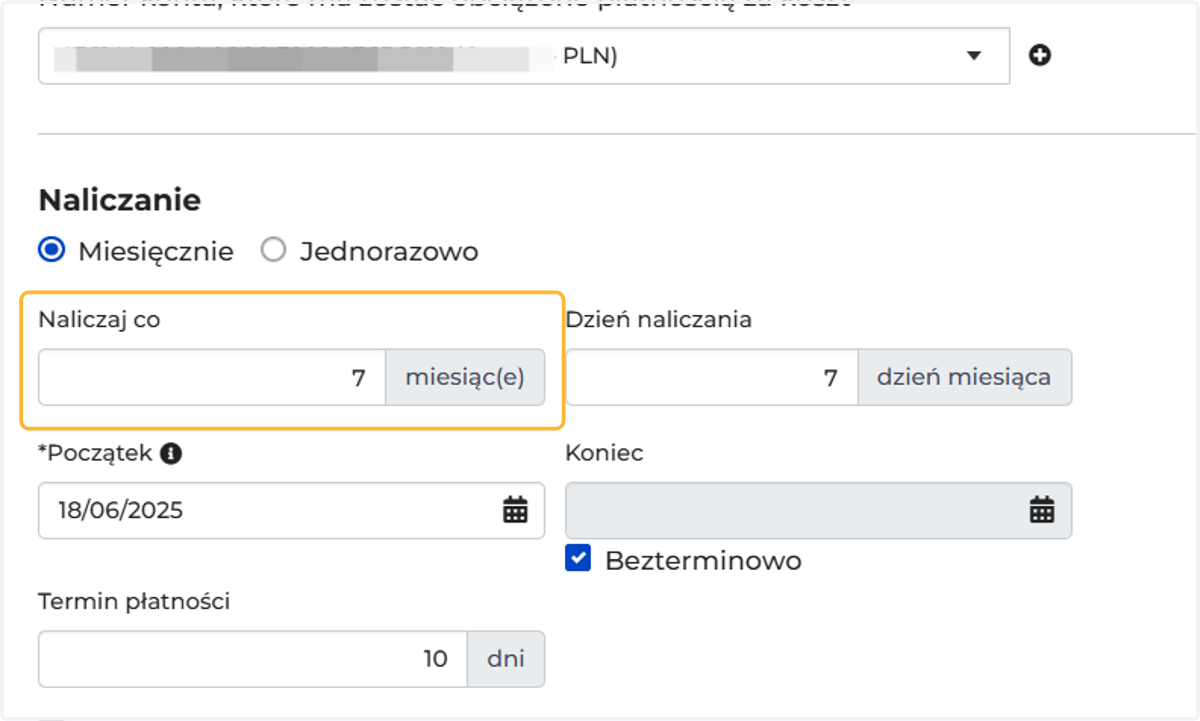Screen dimensions: 1200x721
Task: Click the Dzień naliczania label
Action: (x=658, y=320)
